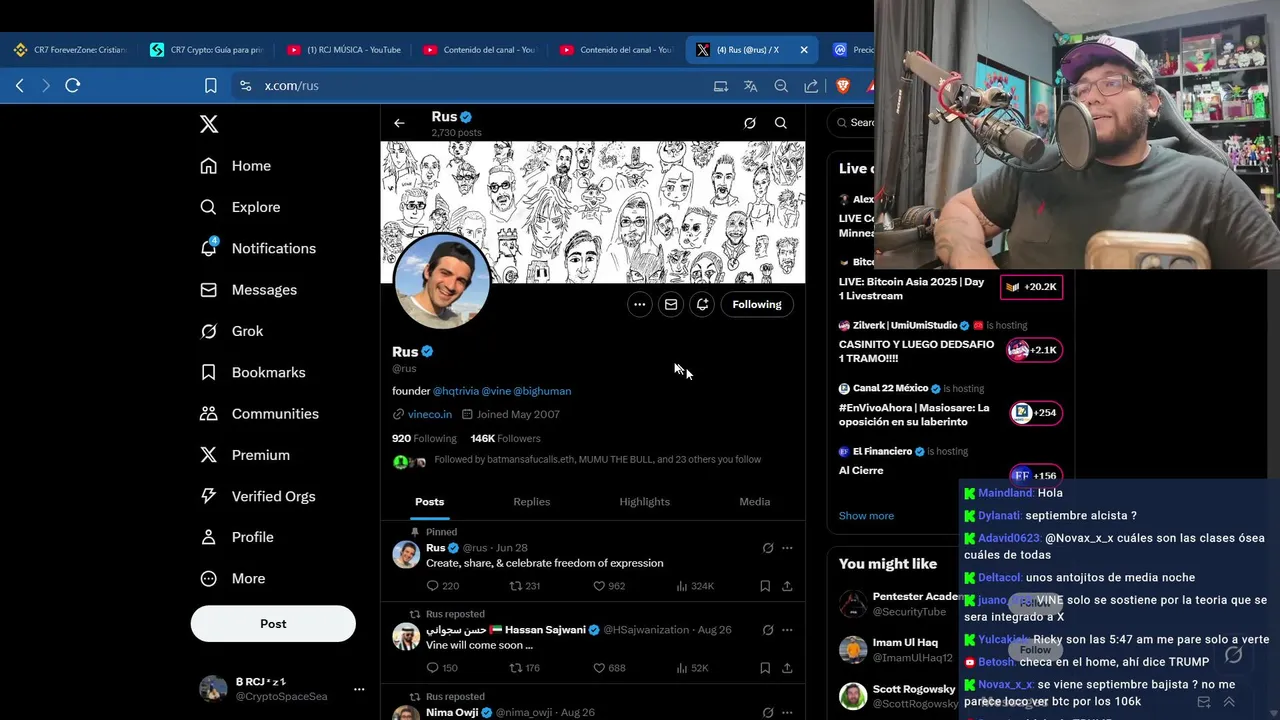Screen dimensions: 1280x720
Task: Join the CASINITO live space +2.1K
Action: (x=1034, y=350)
